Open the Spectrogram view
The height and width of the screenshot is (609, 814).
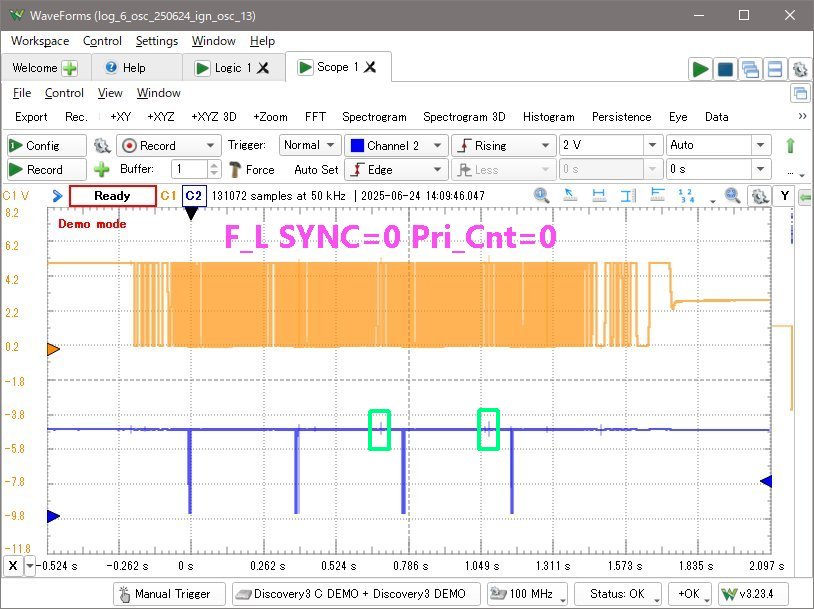click(x=374, y=117)
